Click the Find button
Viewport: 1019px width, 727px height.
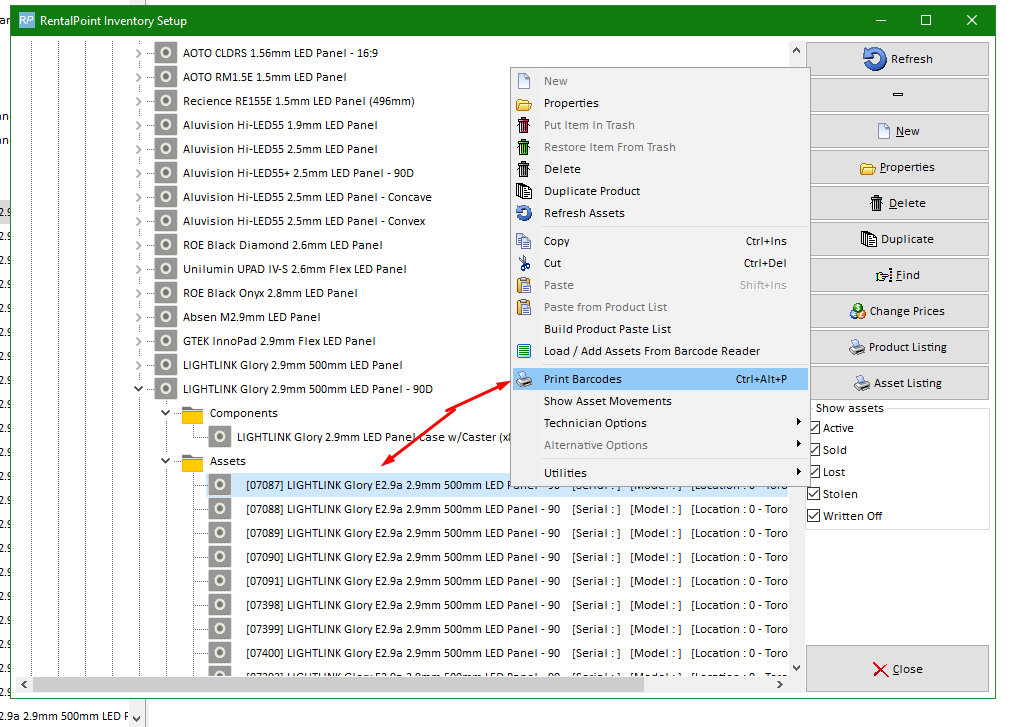(897, 275)
